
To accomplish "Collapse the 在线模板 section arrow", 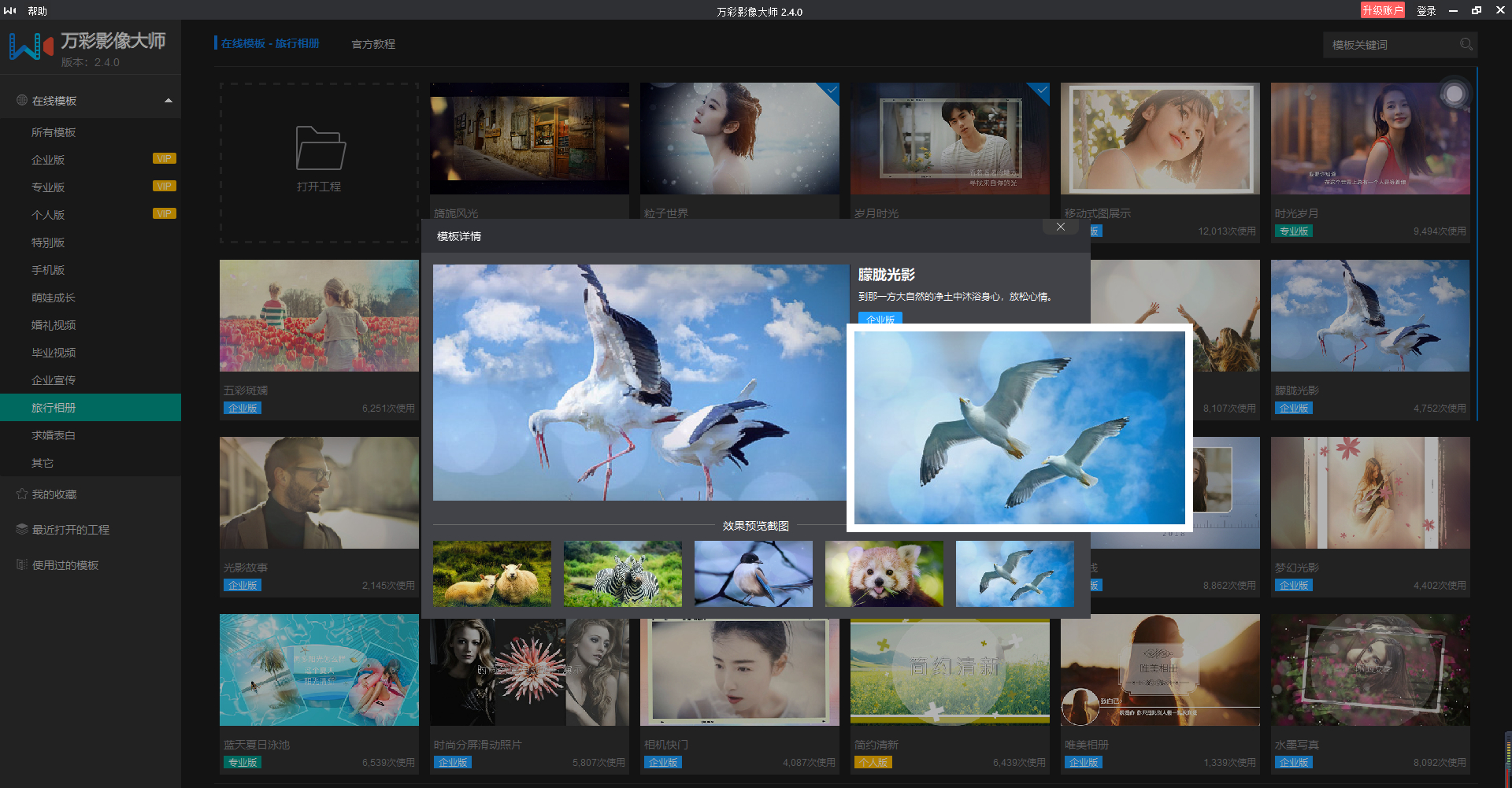I will [168, 101].
